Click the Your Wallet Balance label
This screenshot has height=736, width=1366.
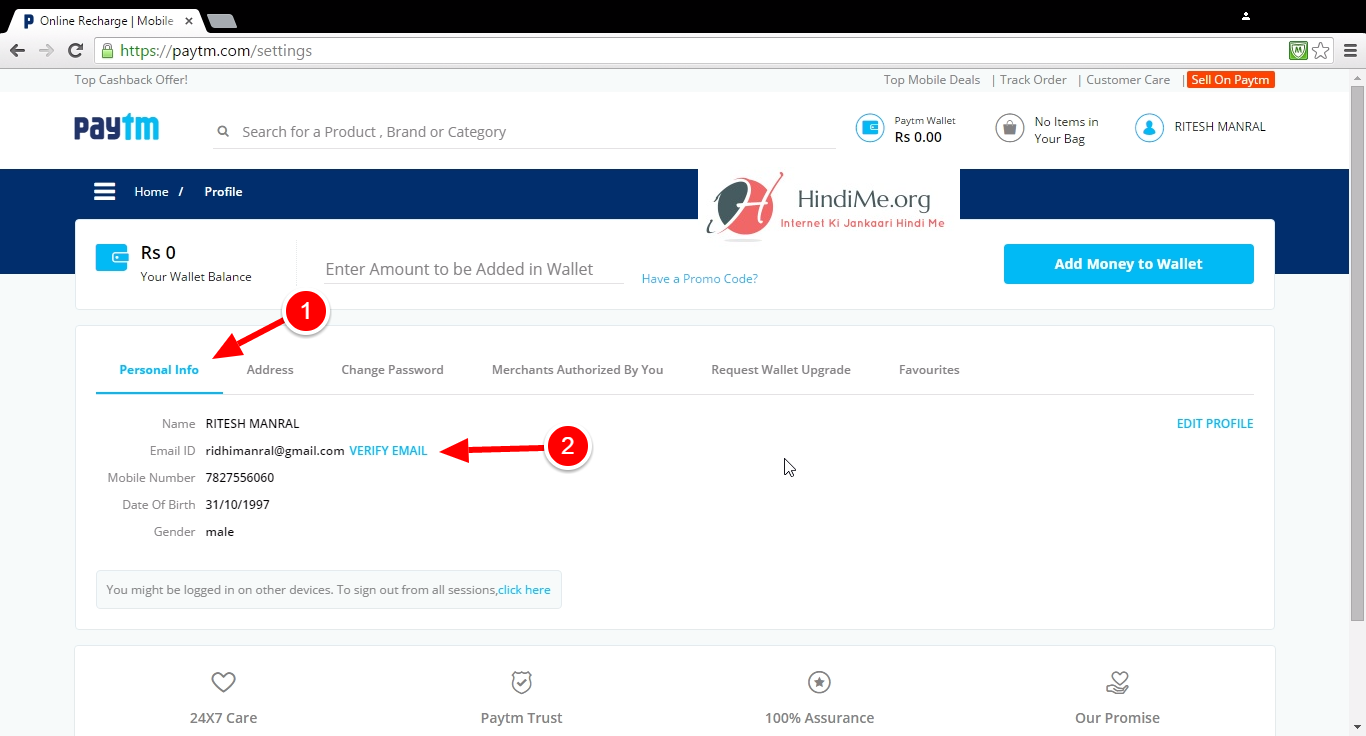pyautogui.click(x=196, y=277)
